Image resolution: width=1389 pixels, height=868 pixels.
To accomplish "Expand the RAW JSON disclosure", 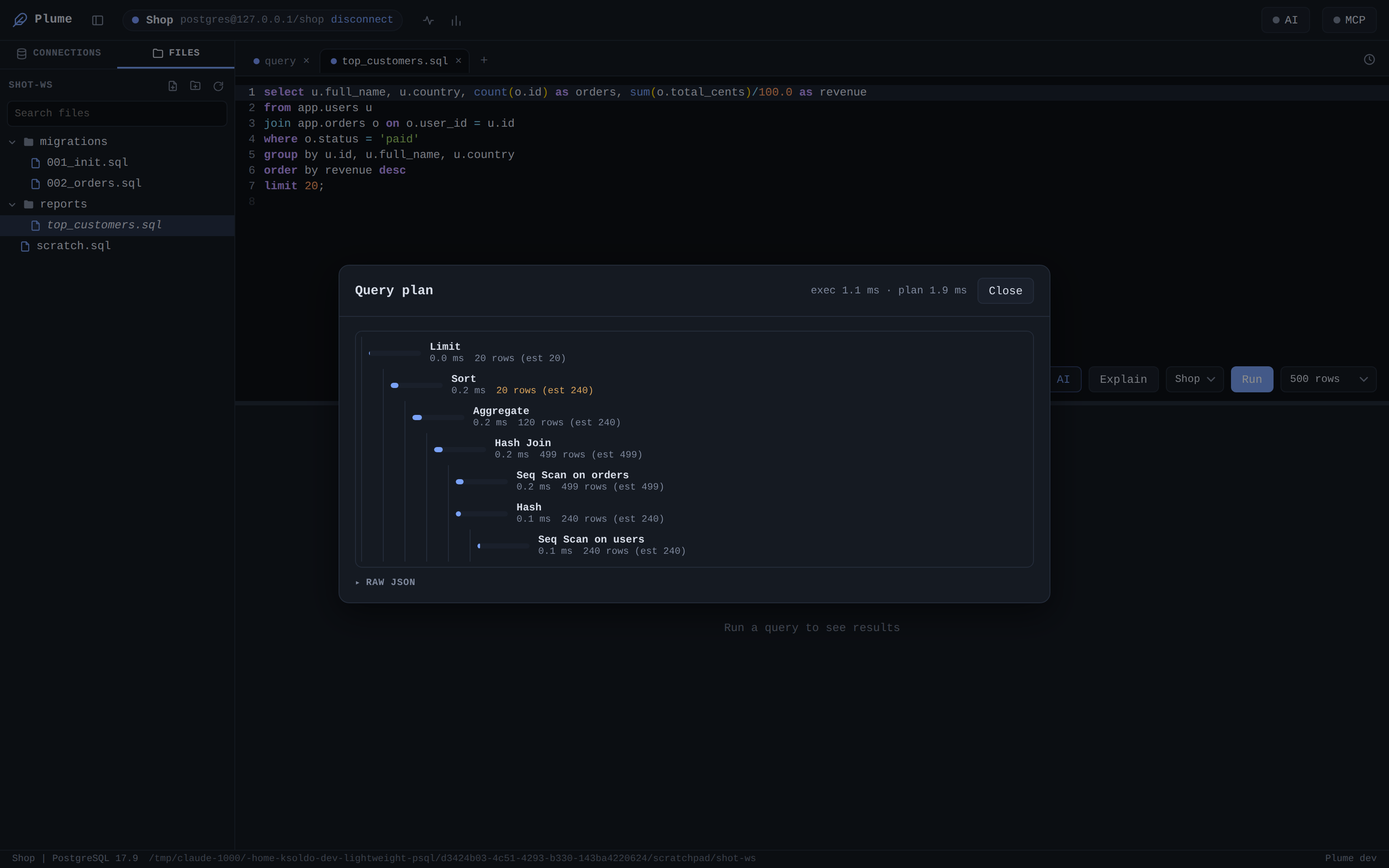I will point(385,582).
